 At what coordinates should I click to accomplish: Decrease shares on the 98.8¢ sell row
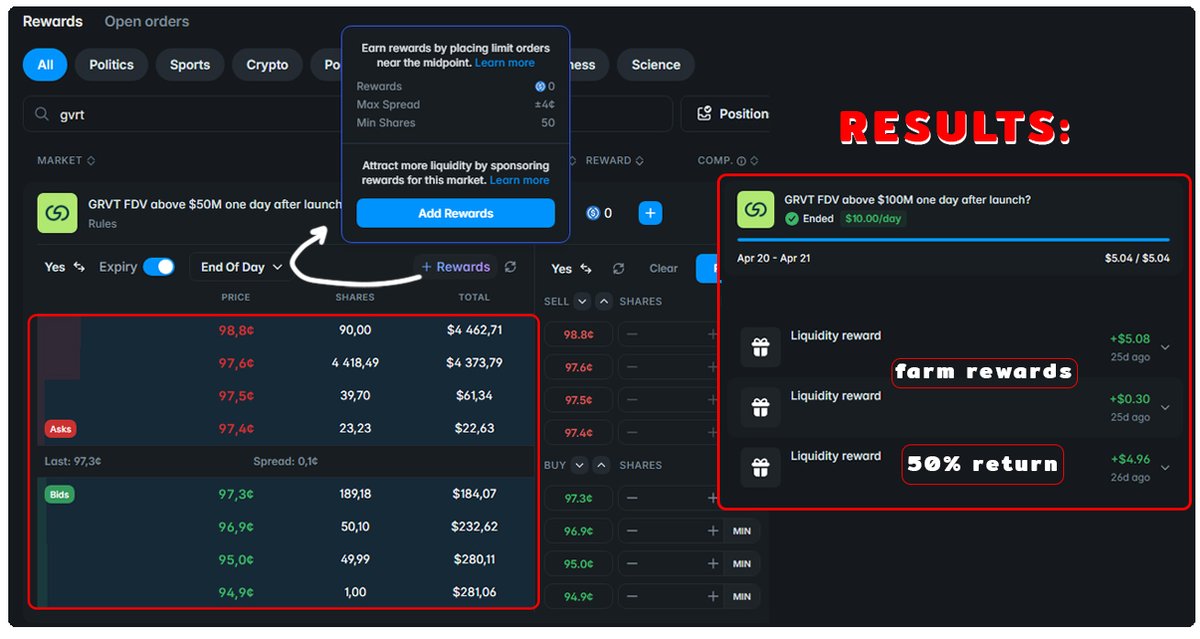pyautogui.click(x=632, y=335)
